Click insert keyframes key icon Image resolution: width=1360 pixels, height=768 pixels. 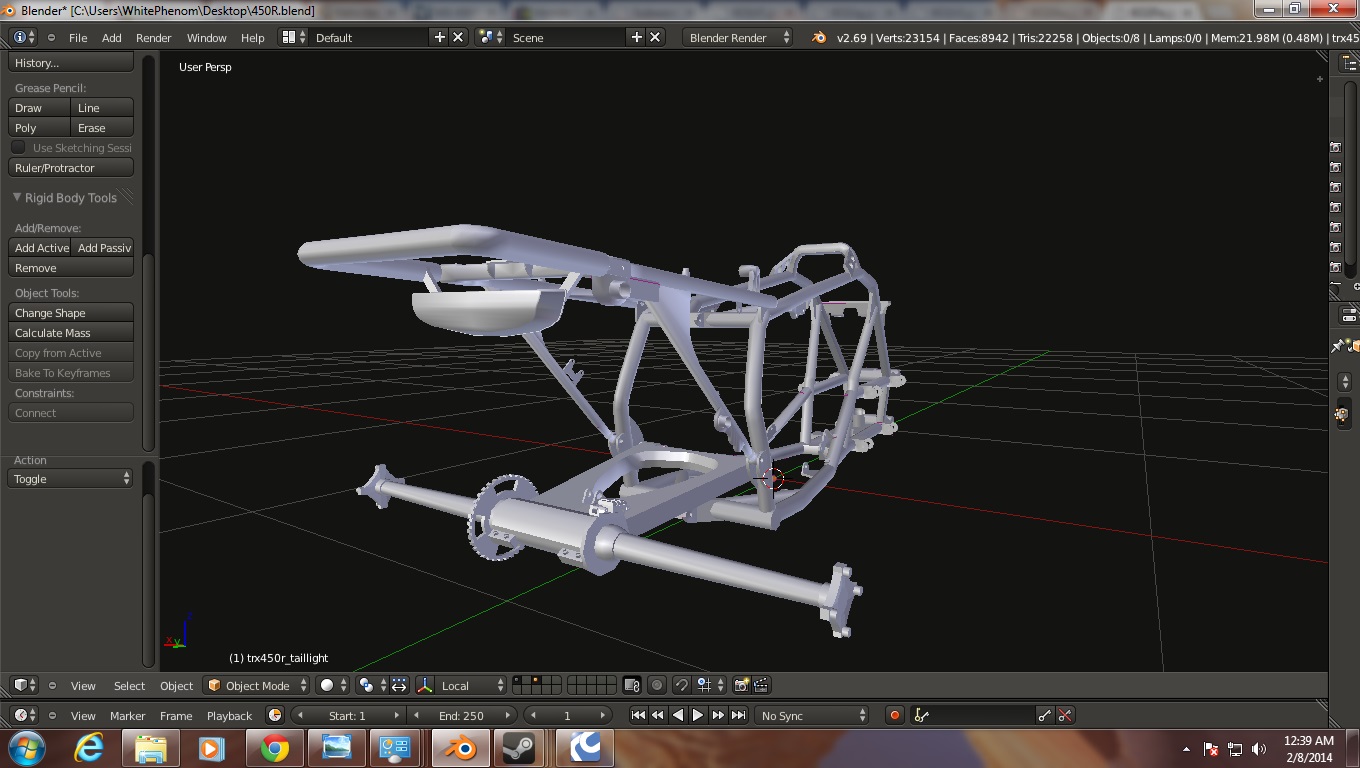click(x=1045, y=715)
